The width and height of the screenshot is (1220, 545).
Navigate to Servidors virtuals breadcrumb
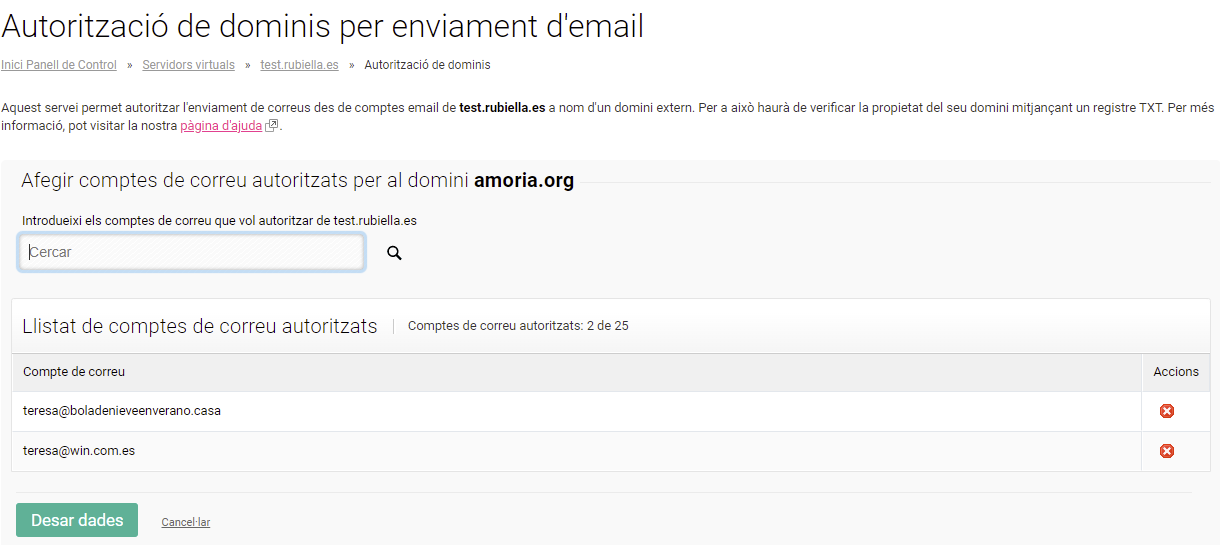click(x=188, y=65)
